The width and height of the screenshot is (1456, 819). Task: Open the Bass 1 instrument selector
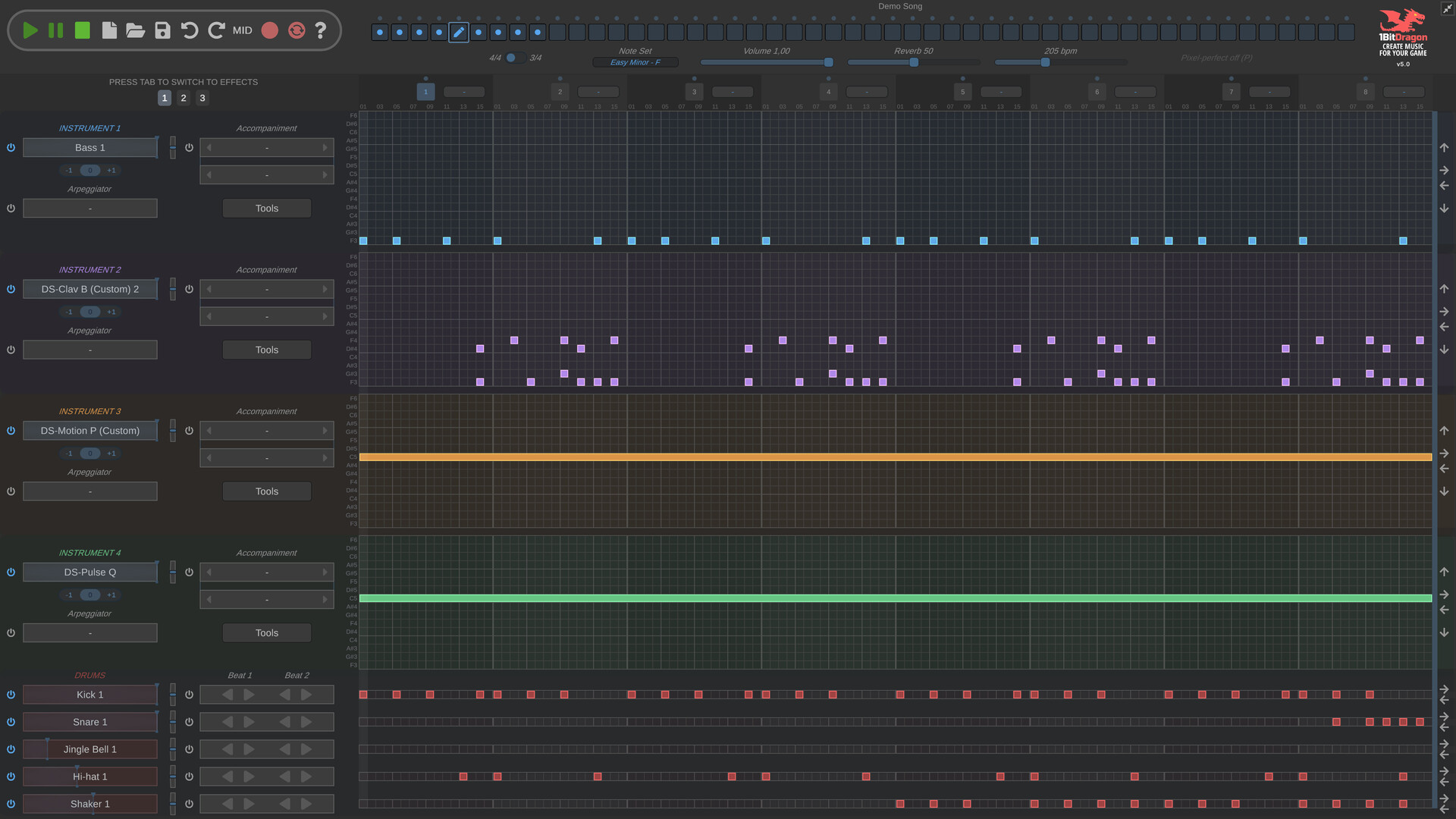pos(90,148)
